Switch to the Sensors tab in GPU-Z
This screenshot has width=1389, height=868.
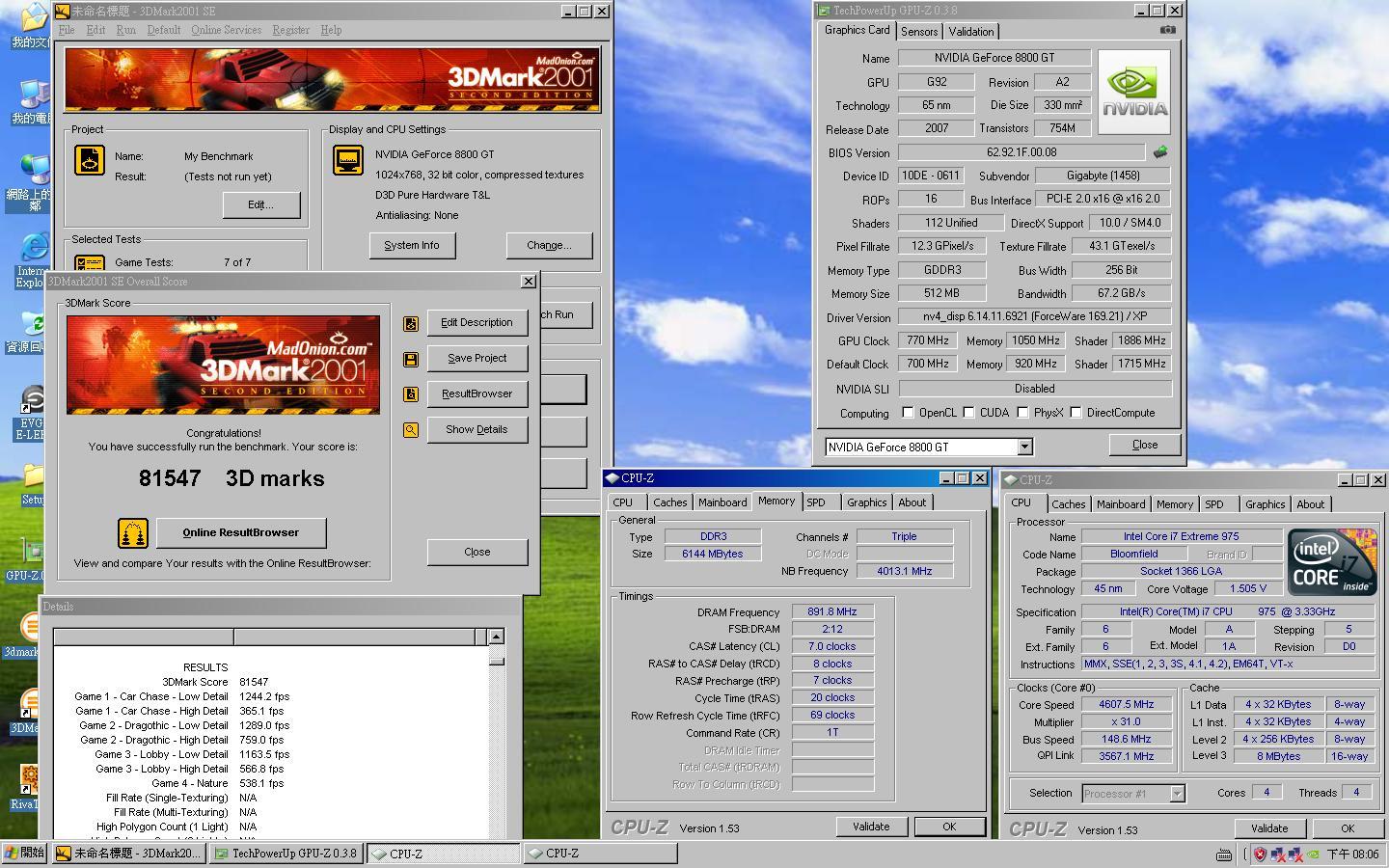click(919, 32)
